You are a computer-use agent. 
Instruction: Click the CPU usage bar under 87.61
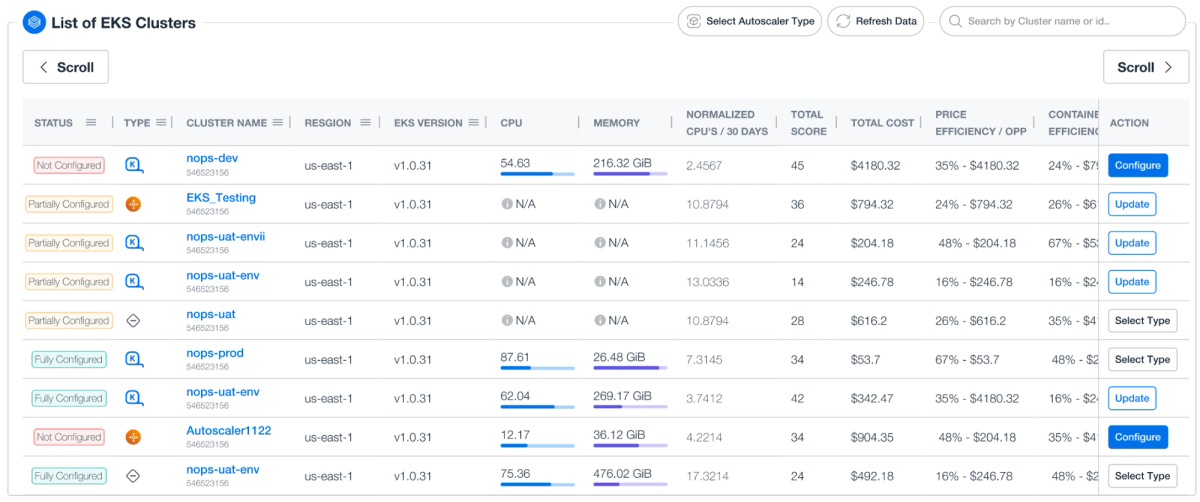click(537, 368)
